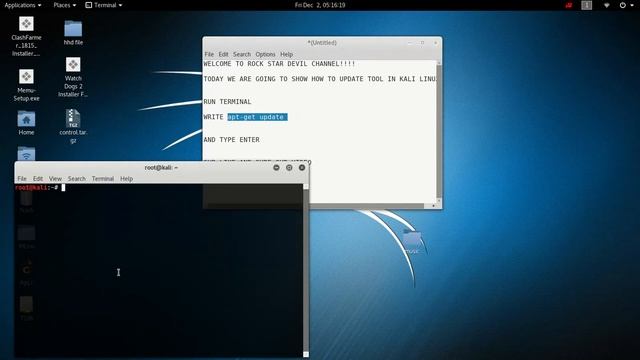Open the Edit menu in the terminal
Screen dimensions: 640x360
(x=38, y=179)
